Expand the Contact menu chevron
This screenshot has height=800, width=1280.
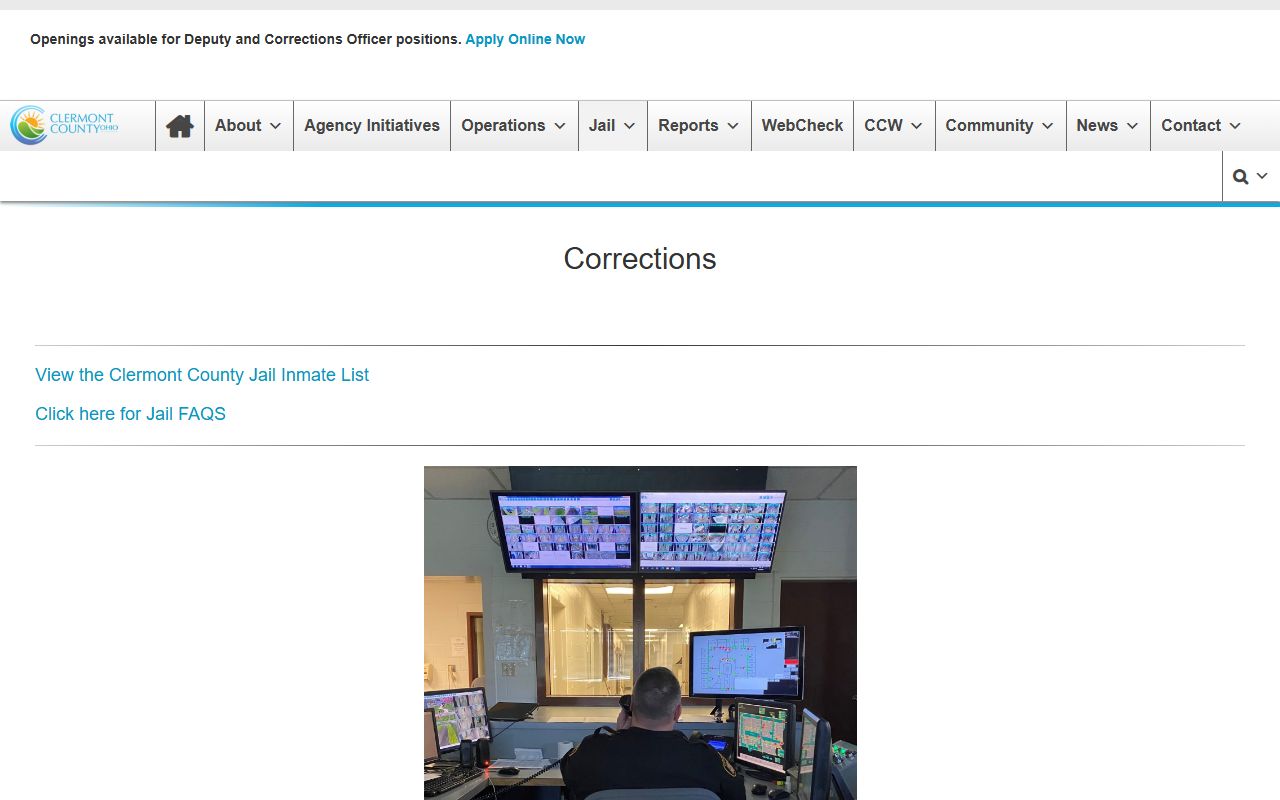pos(1235,126)
